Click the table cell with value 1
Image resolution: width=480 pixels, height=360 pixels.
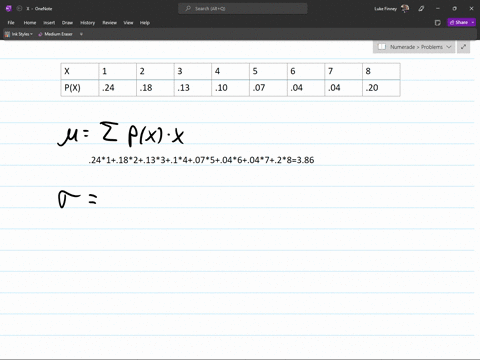[x=117, y=71]
